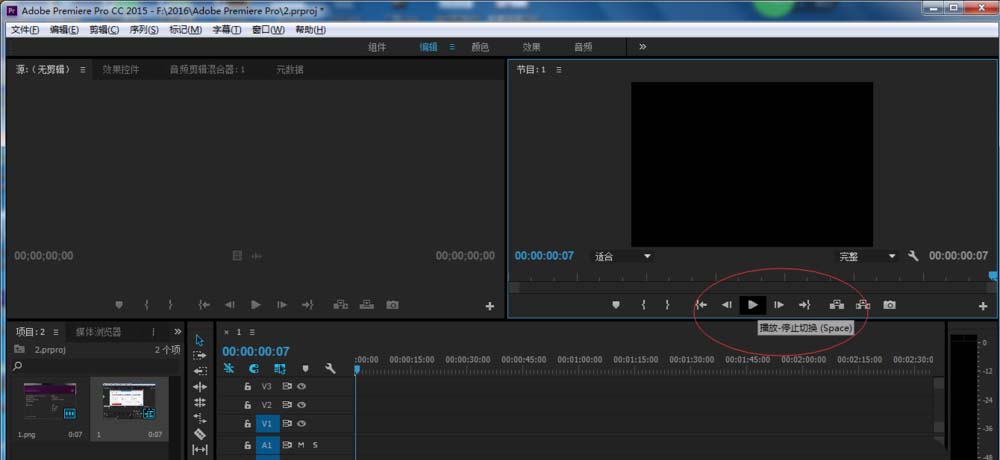The width and height of the screenshot is (1000, 460).
Task: Open the 文件(F) menu
Action: click(25, 30)
